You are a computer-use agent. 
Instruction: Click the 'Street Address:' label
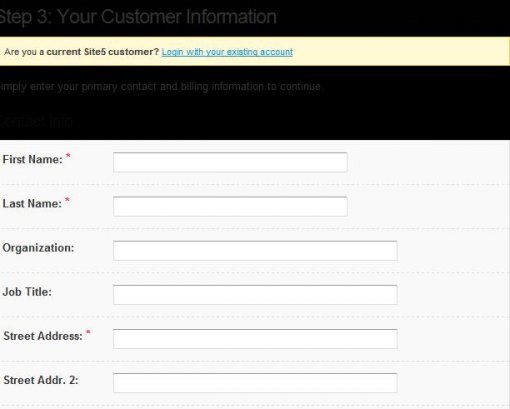pos(43,336)
